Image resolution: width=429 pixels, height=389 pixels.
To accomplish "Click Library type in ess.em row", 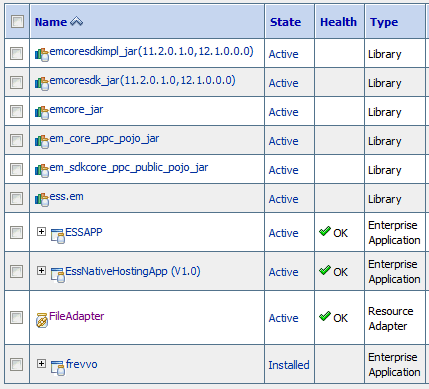I will tap(385, 199).
